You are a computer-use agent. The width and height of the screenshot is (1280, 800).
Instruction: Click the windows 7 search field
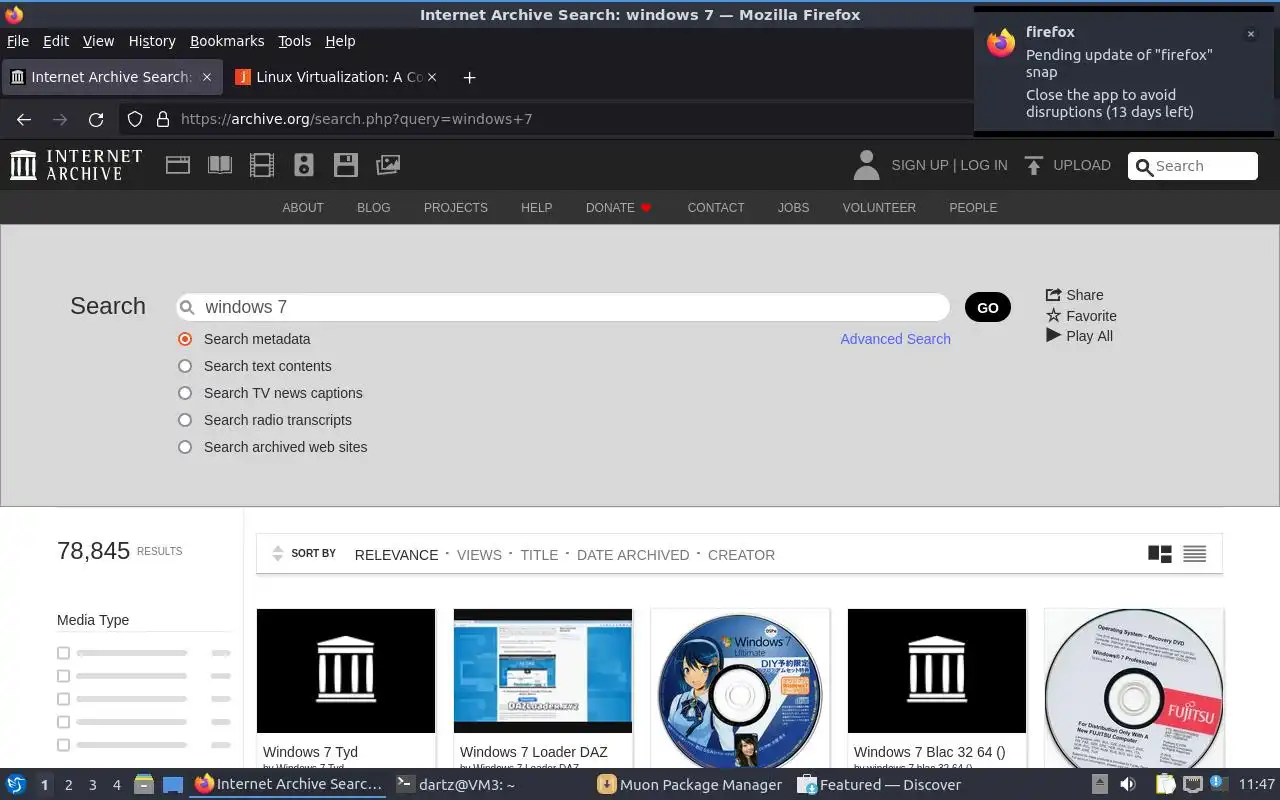(x=563, y=307)
